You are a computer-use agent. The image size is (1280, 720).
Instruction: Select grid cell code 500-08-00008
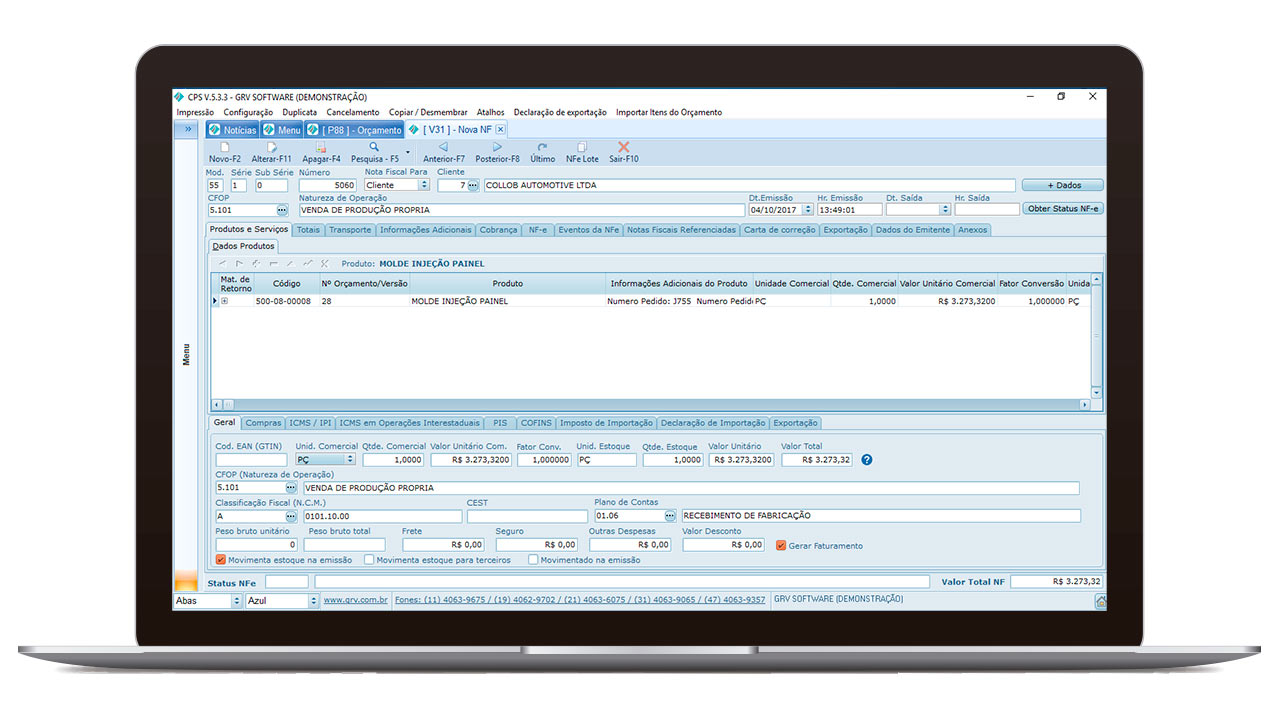(284, 301)
